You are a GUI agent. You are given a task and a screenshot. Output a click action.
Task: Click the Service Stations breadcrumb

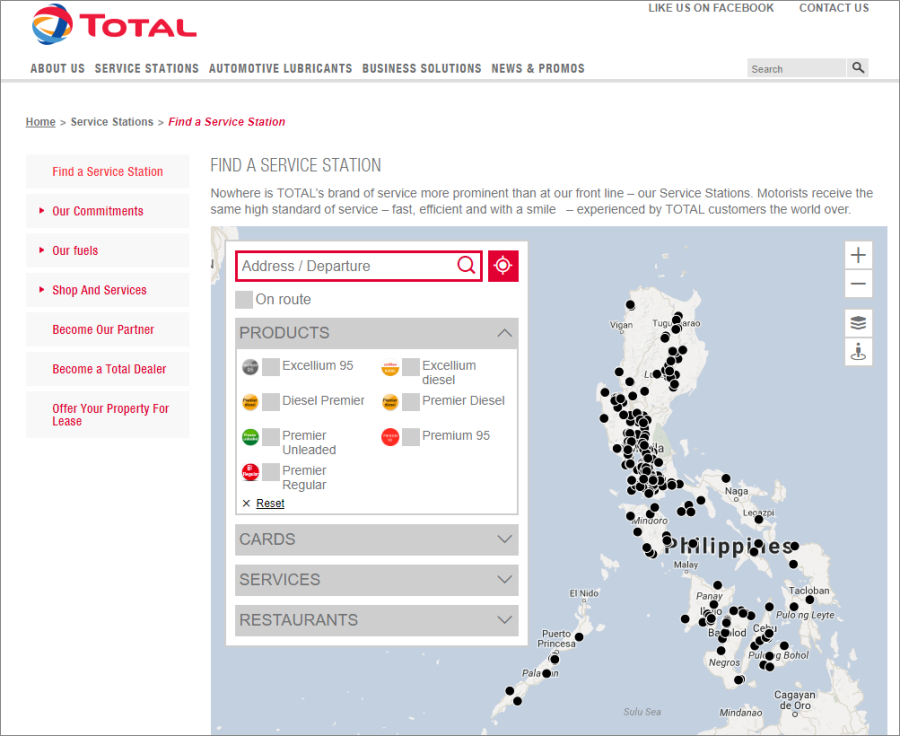coord(112,122)
